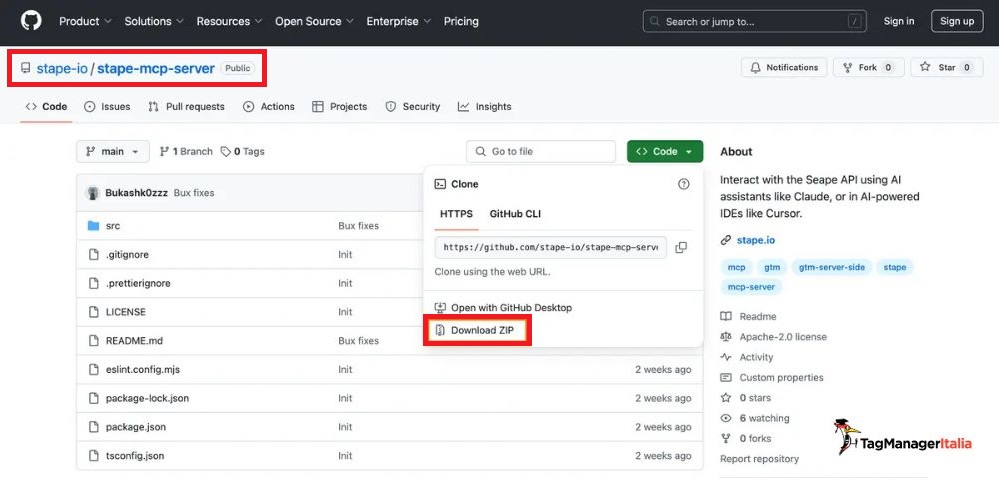View the 0 Tags list
The height and width of the screenshot is (479, 999).
pyautogui.click(x=243, y=152)
